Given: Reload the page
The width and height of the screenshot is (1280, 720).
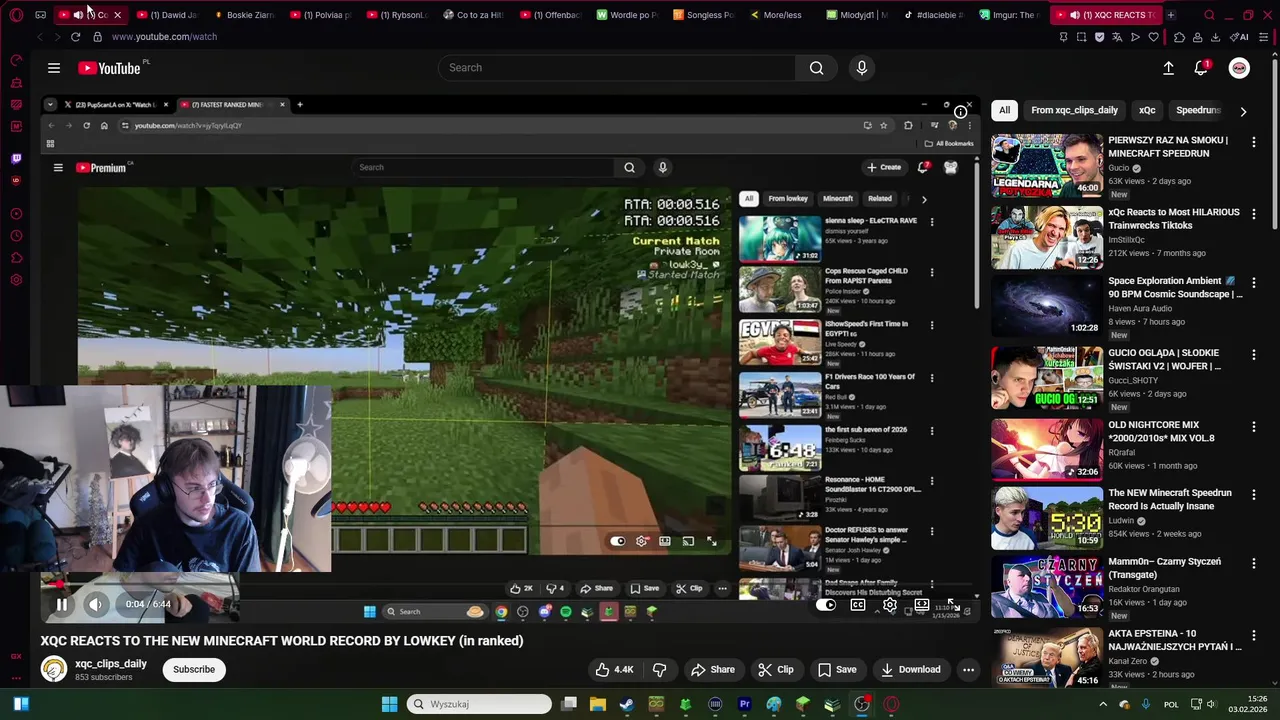Looking at the screenshot, I should 75,37.
